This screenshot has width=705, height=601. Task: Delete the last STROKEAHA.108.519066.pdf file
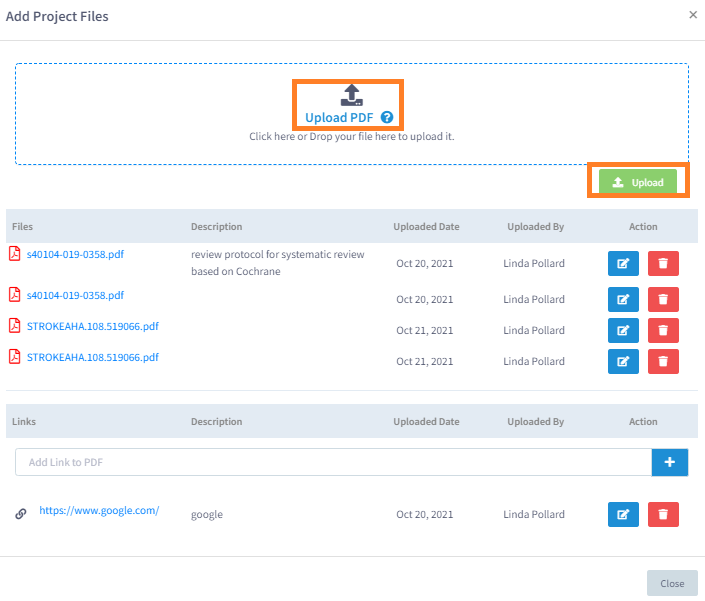[x=663, y=361]
